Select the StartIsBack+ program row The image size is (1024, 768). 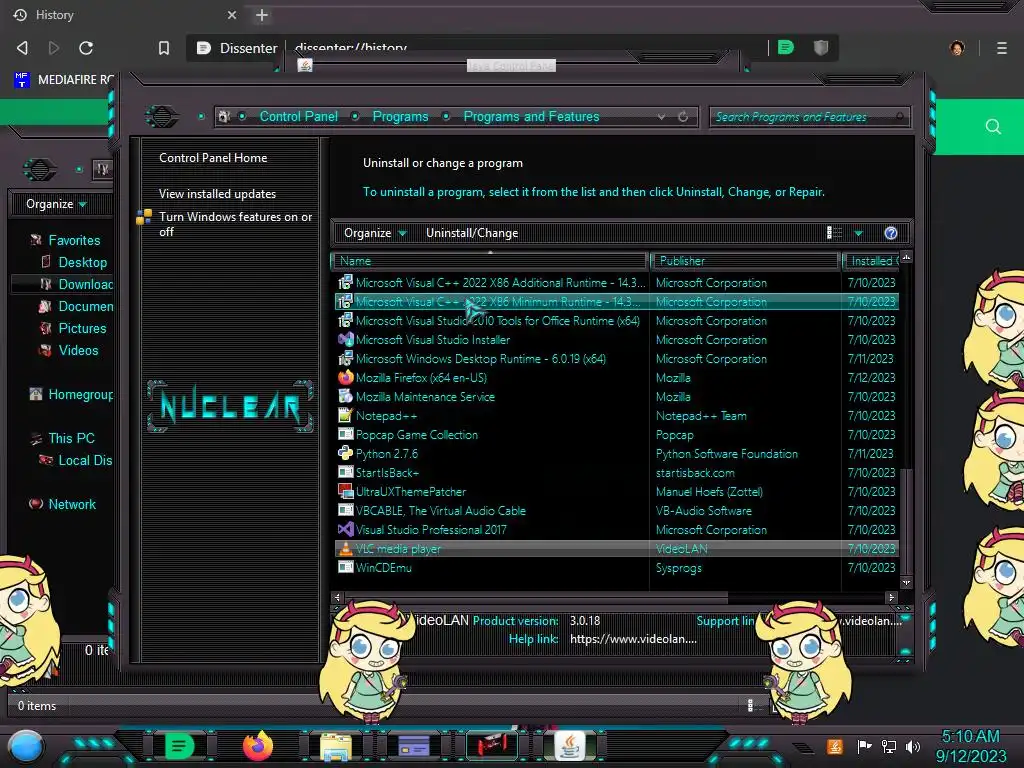tap(616, 472)
